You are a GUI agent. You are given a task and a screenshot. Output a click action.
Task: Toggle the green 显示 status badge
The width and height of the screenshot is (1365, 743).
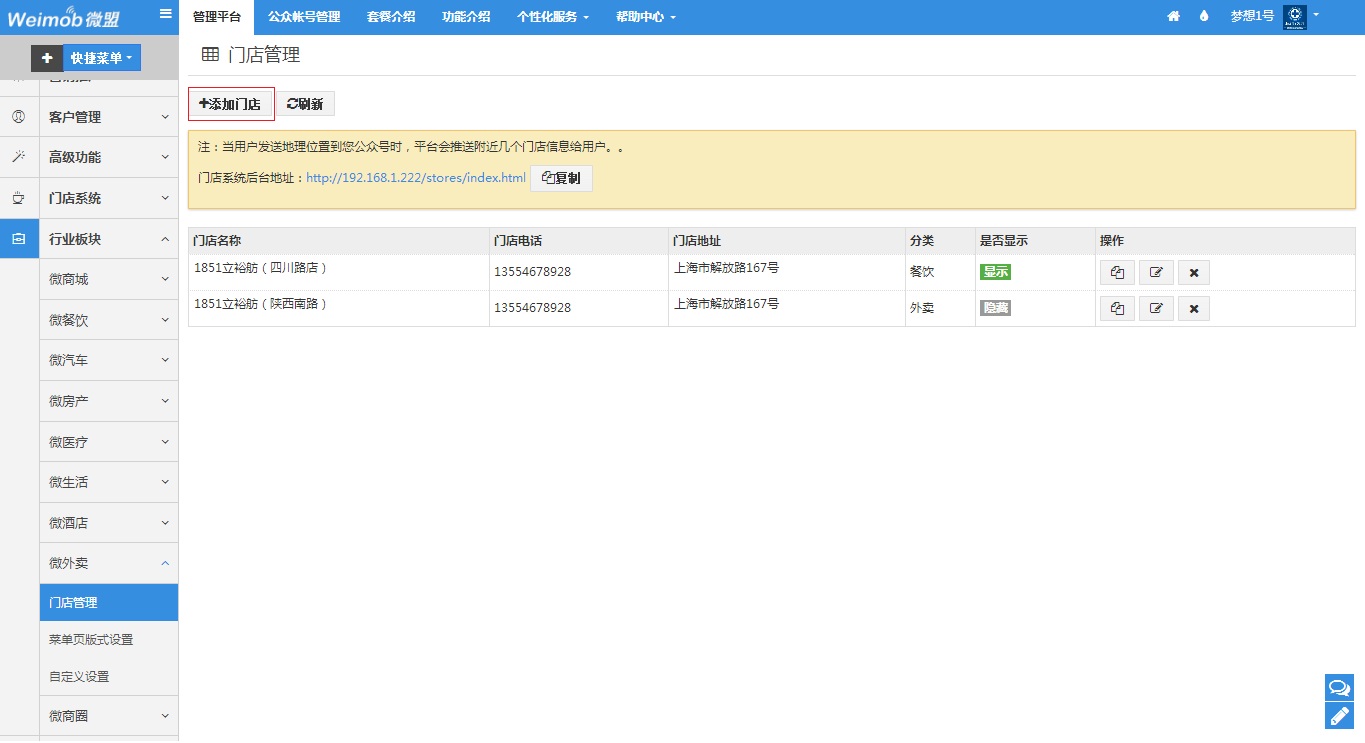pos(995,272)
